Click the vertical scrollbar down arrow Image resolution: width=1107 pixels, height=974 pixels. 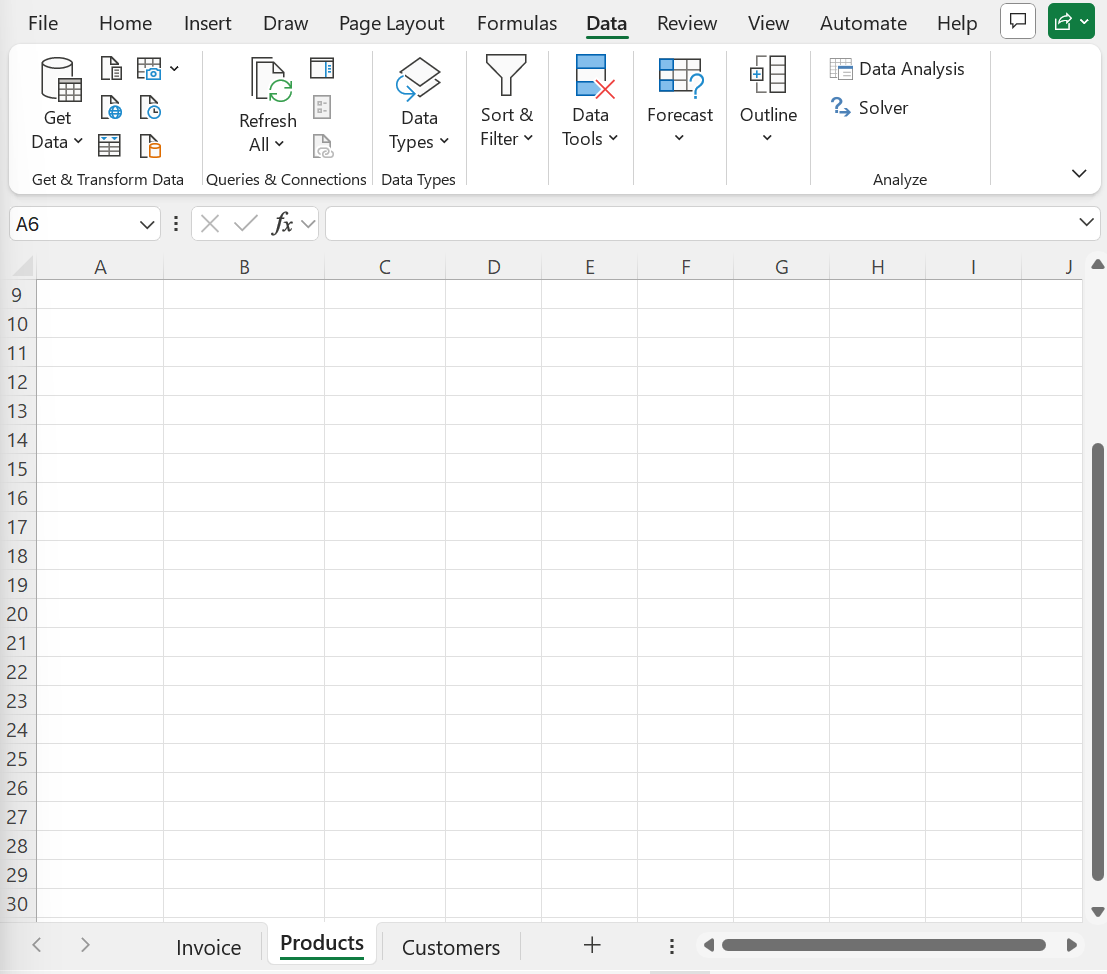1097,912
